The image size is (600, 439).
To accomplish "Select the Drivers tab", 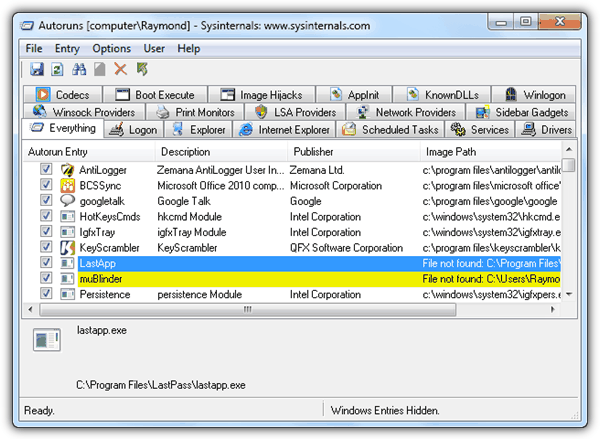I will point(546,130).
